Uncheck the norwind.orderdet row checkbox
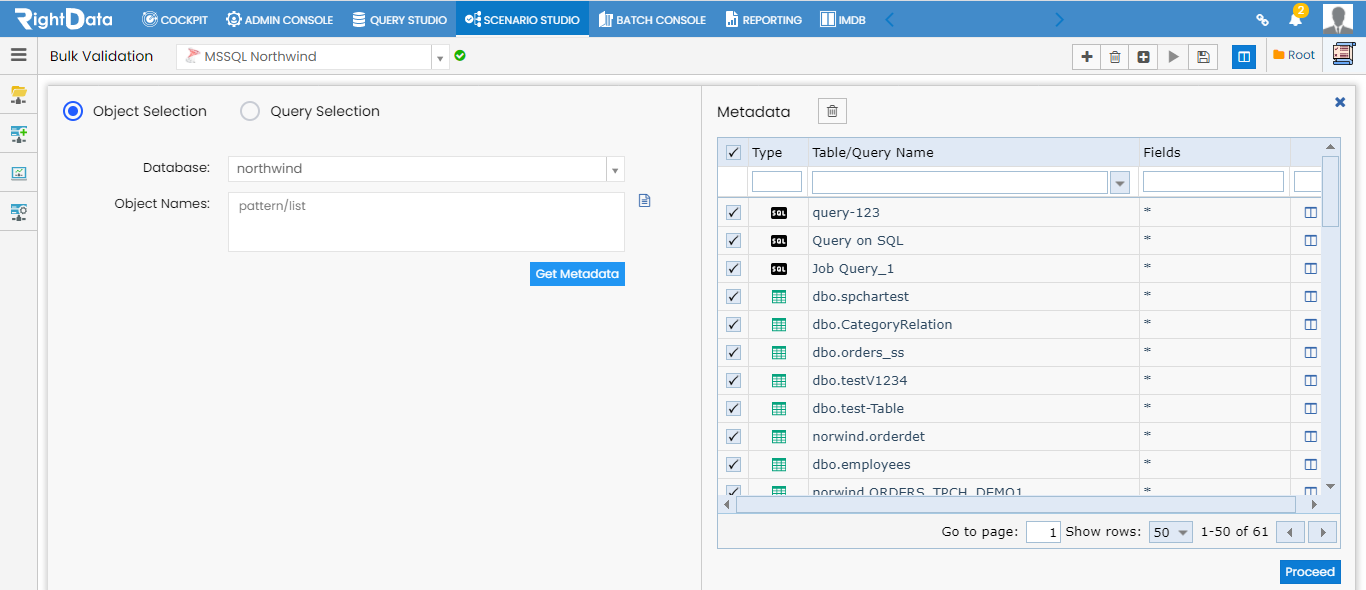Viewport: 1366px width, 590px height. coord(733,437)
